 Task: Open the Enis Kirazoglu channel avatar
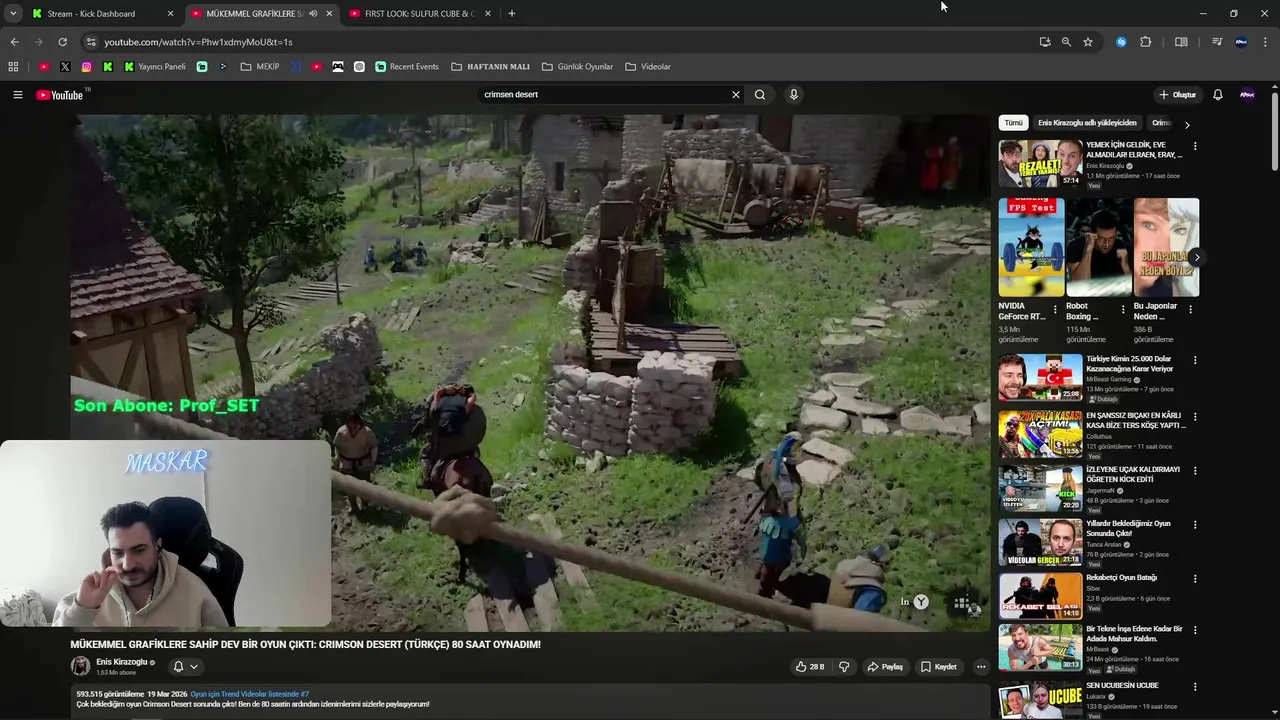[x=80, y=667]
